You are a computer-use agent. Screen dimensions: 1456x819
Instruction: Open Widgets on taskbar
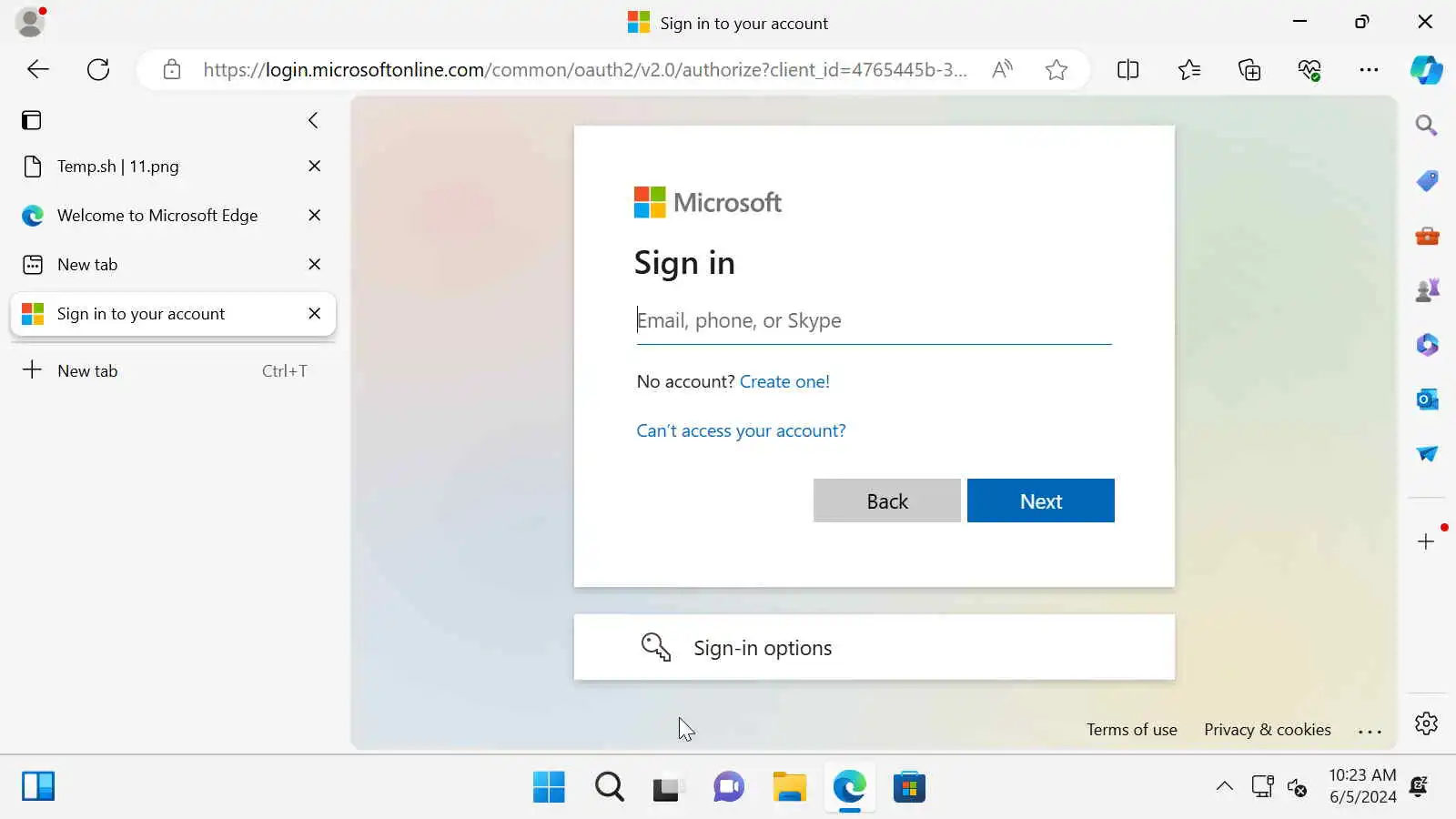[x=38, y=786]
